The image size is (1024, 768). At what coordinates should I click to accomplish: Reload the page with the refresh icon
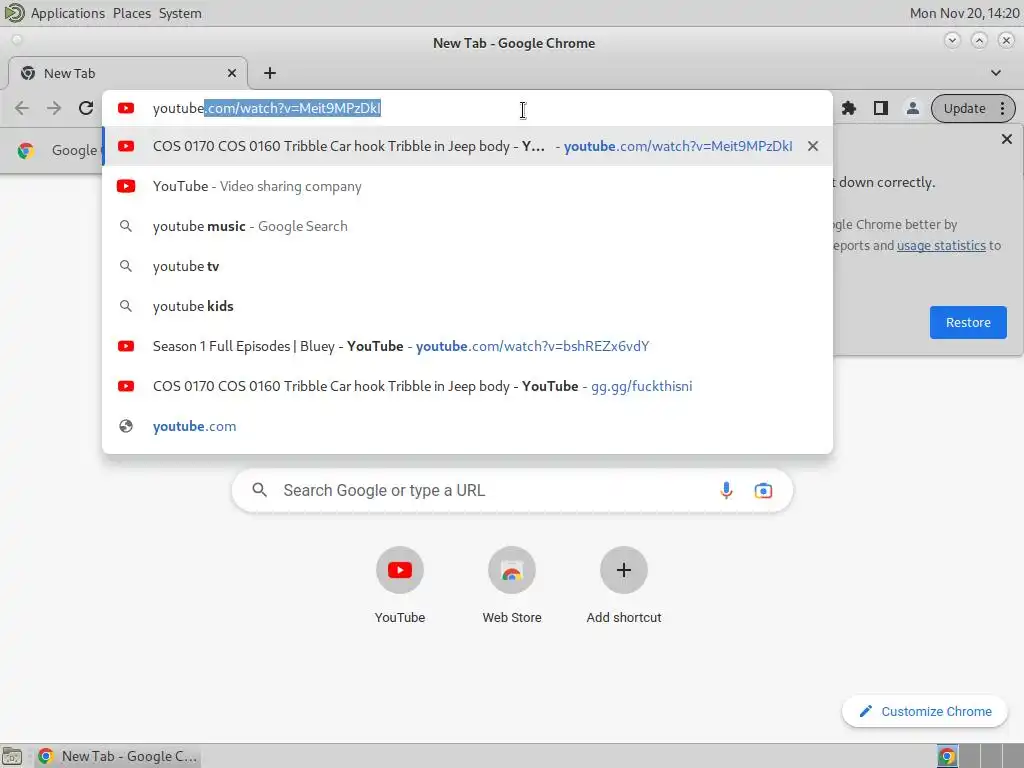pos(86,108)
